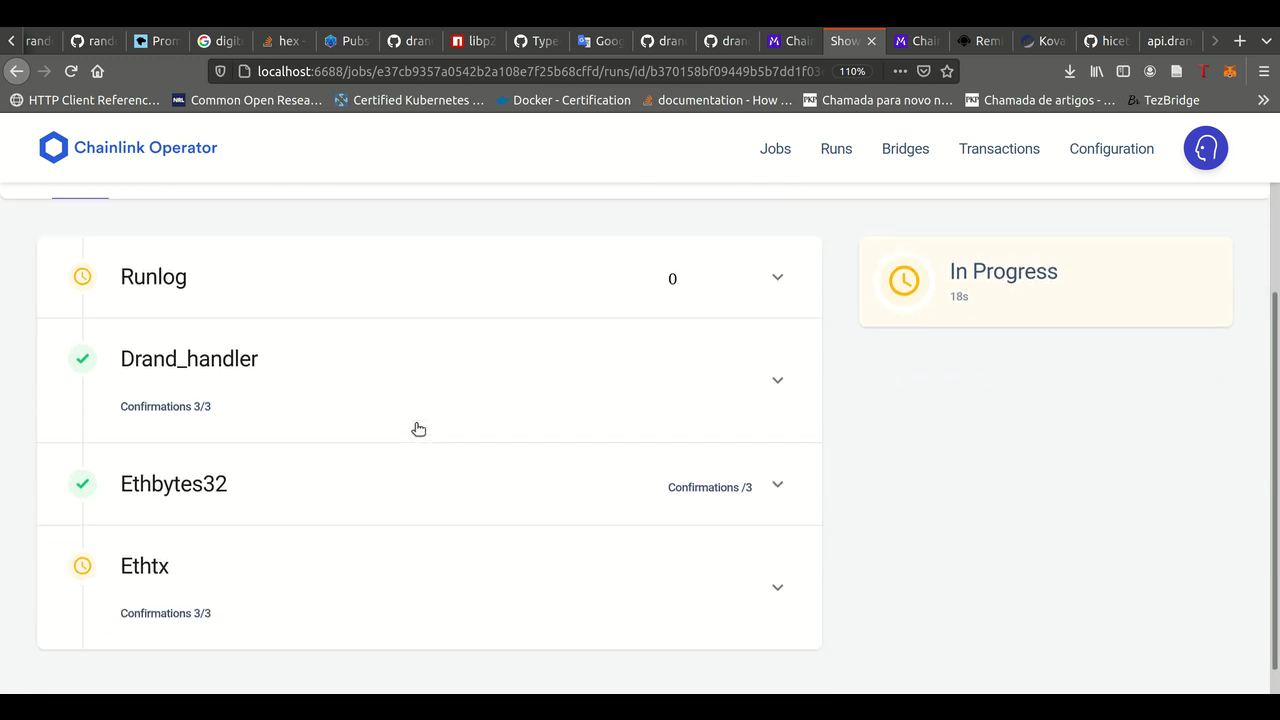Open the Transactions page link
Viewport: 1280px width, 720px height.
[998, 149]
